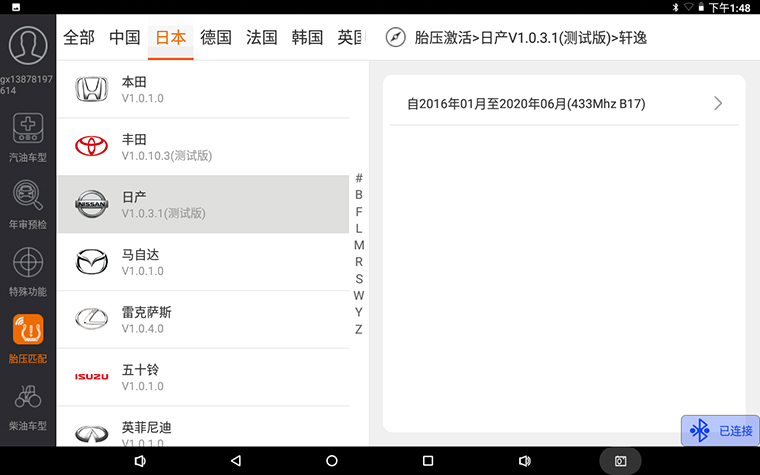The height and width of the screenshot is (475, 760).
Task: Select 英菲尼迪 in the brand list
Action: 204,427
